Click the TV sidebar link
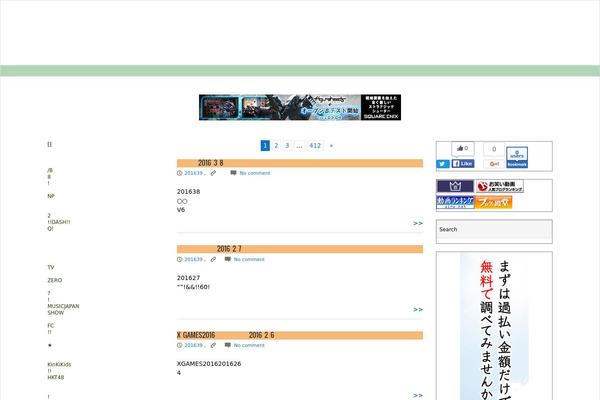The image size is (600, 400). (x=51, y=267)
